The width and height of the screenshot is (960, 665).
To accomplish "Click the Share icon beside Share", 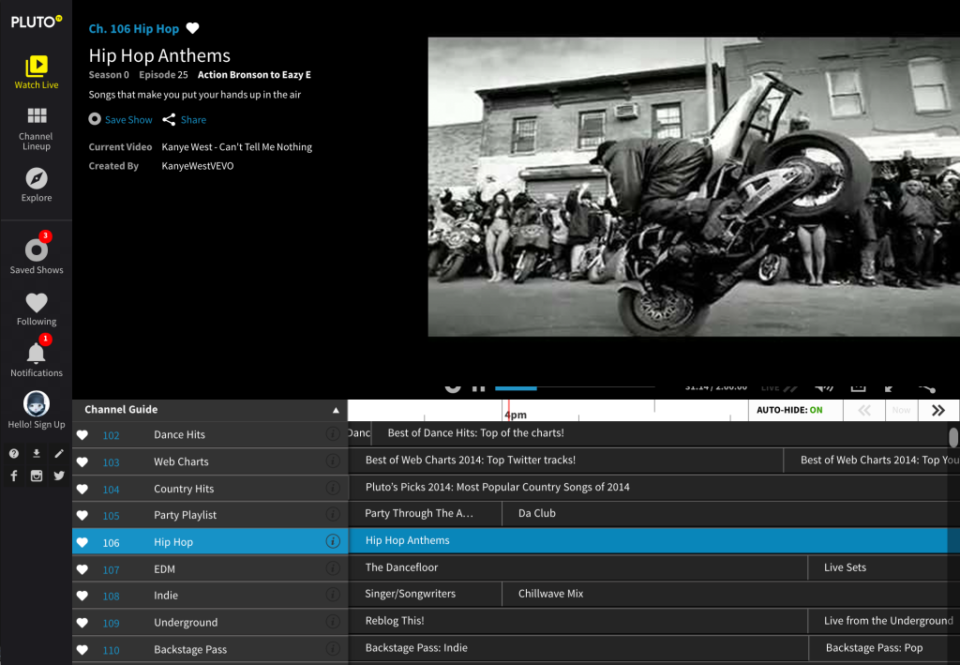I will click(x=168, y=119).
